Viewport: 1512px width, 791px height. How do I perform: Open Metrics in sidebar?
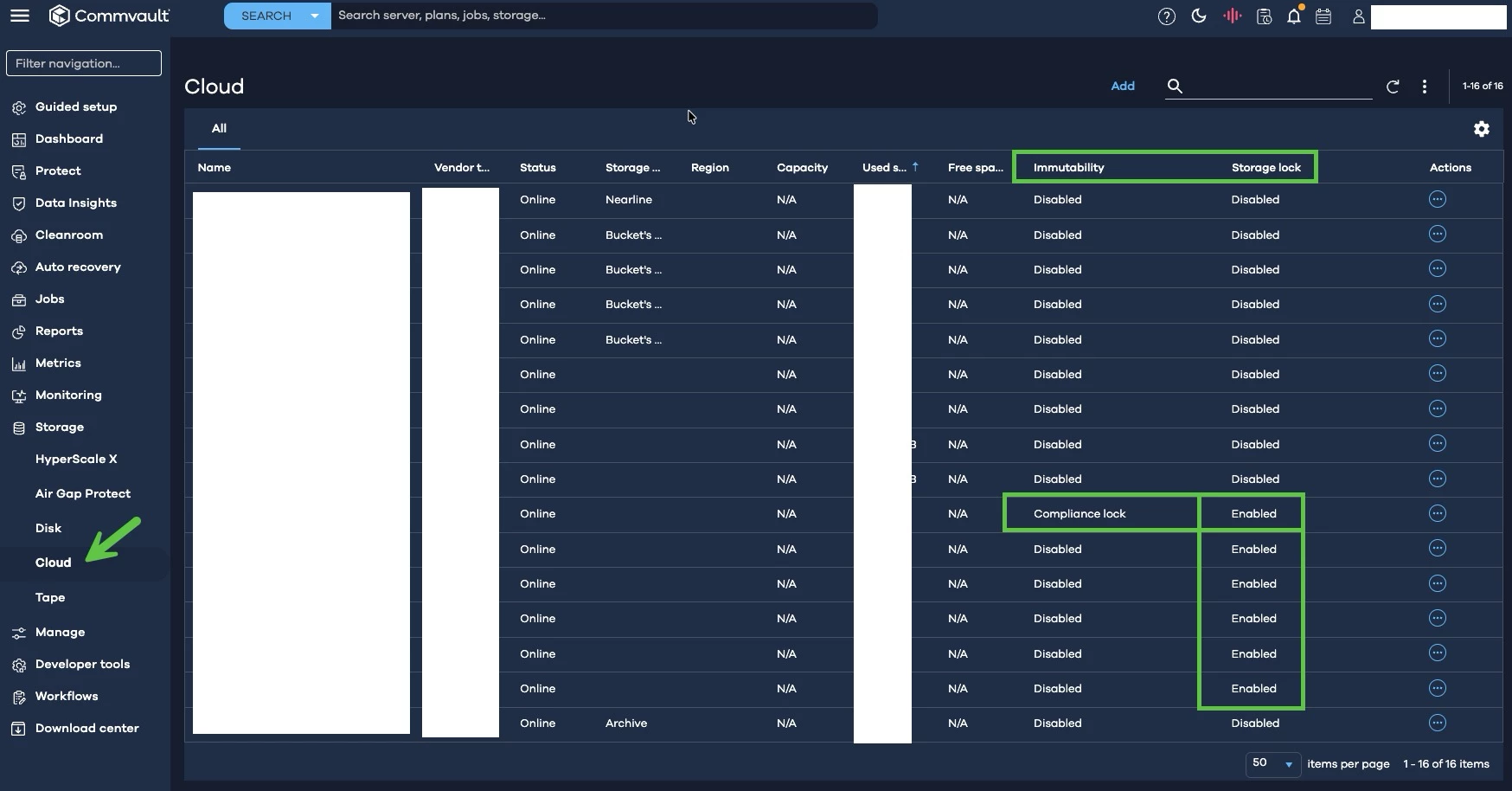[x=58, y=363]
